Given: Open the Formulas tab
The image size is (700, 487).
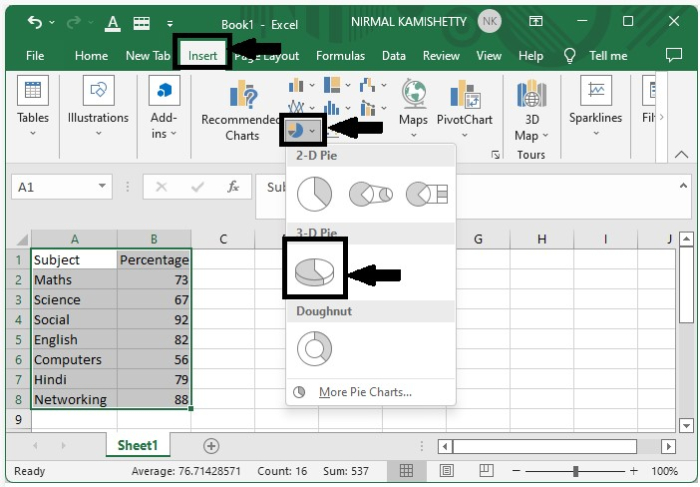Looking at the screenshot, I should [340, 56].
